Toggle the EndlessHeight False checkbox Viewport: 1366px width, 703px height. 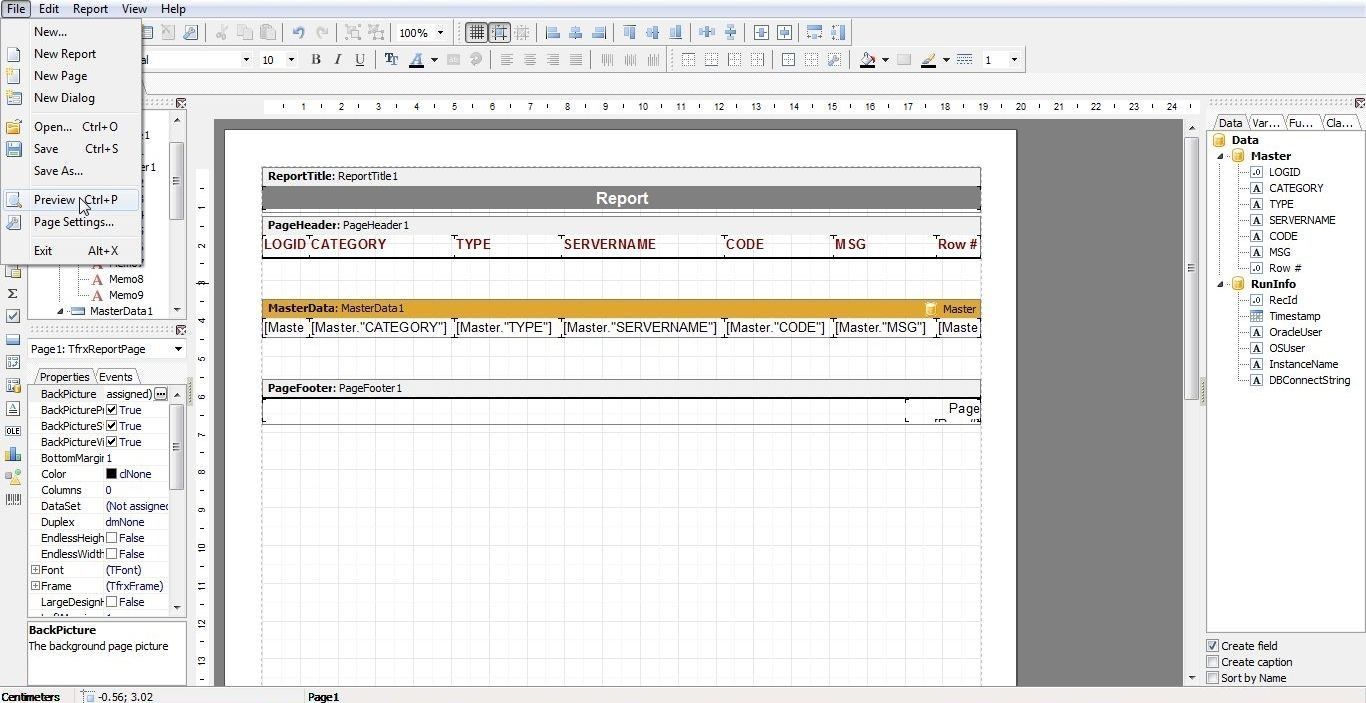[112, 538]
